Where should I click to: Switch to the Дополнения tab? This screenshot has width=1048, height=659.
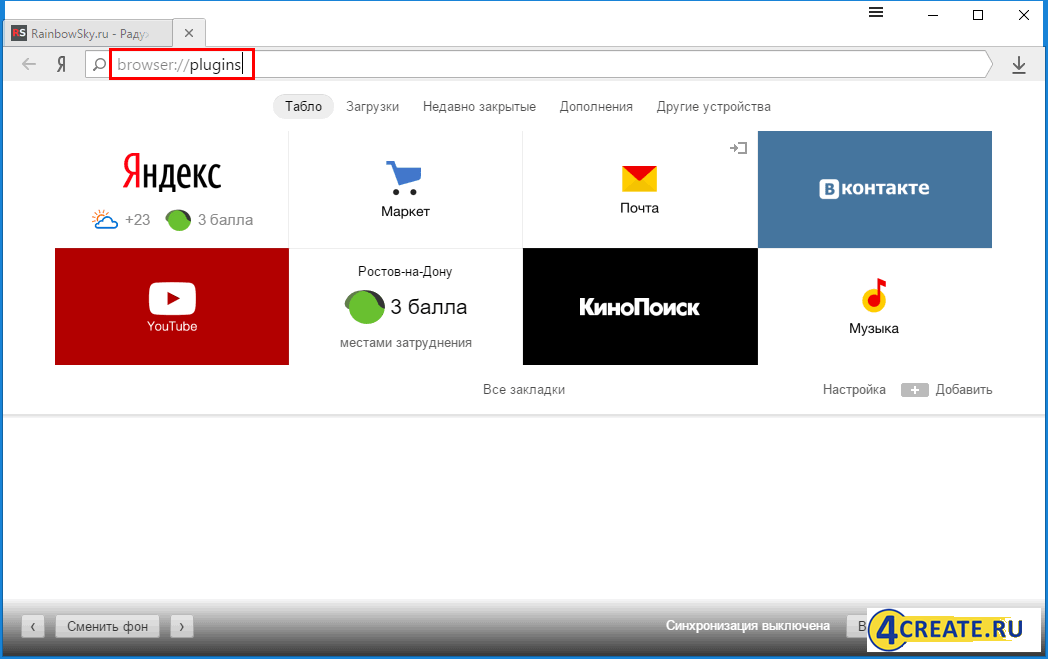coord(596,107)
